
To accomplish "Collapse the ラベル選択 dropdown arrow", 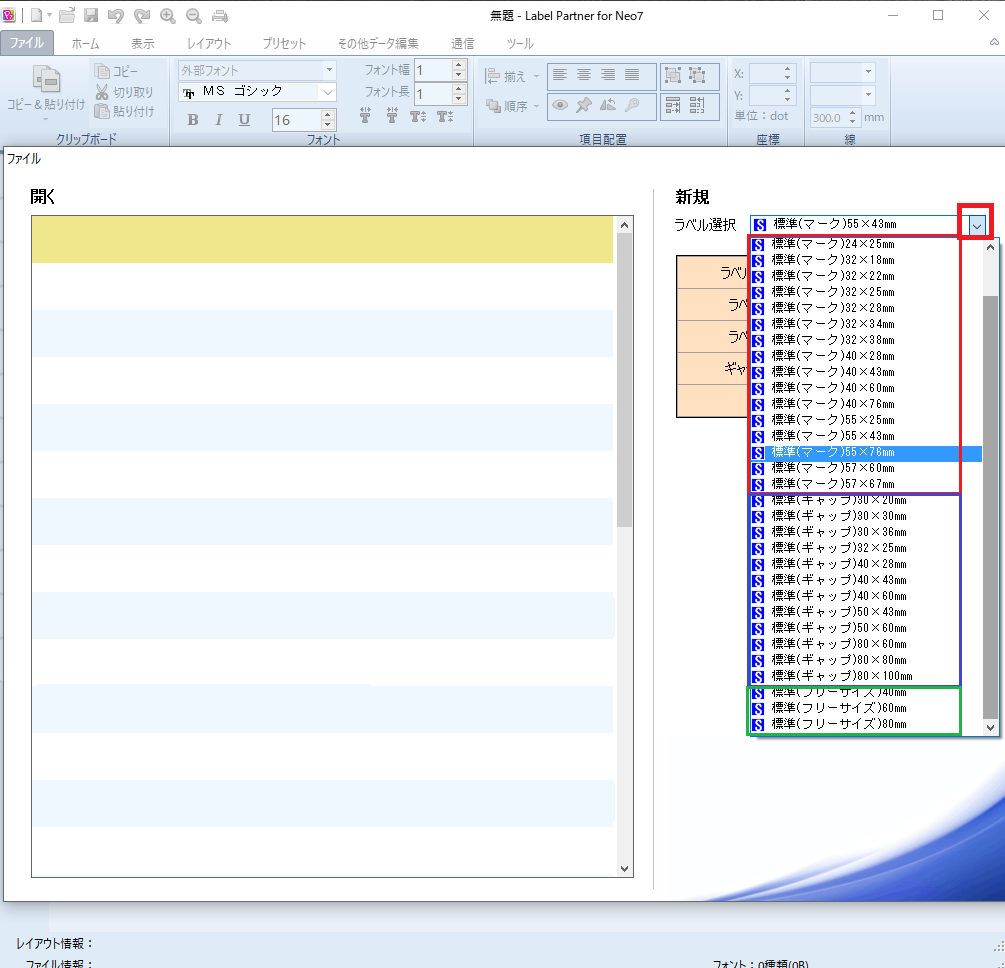I will click(976, 225).
